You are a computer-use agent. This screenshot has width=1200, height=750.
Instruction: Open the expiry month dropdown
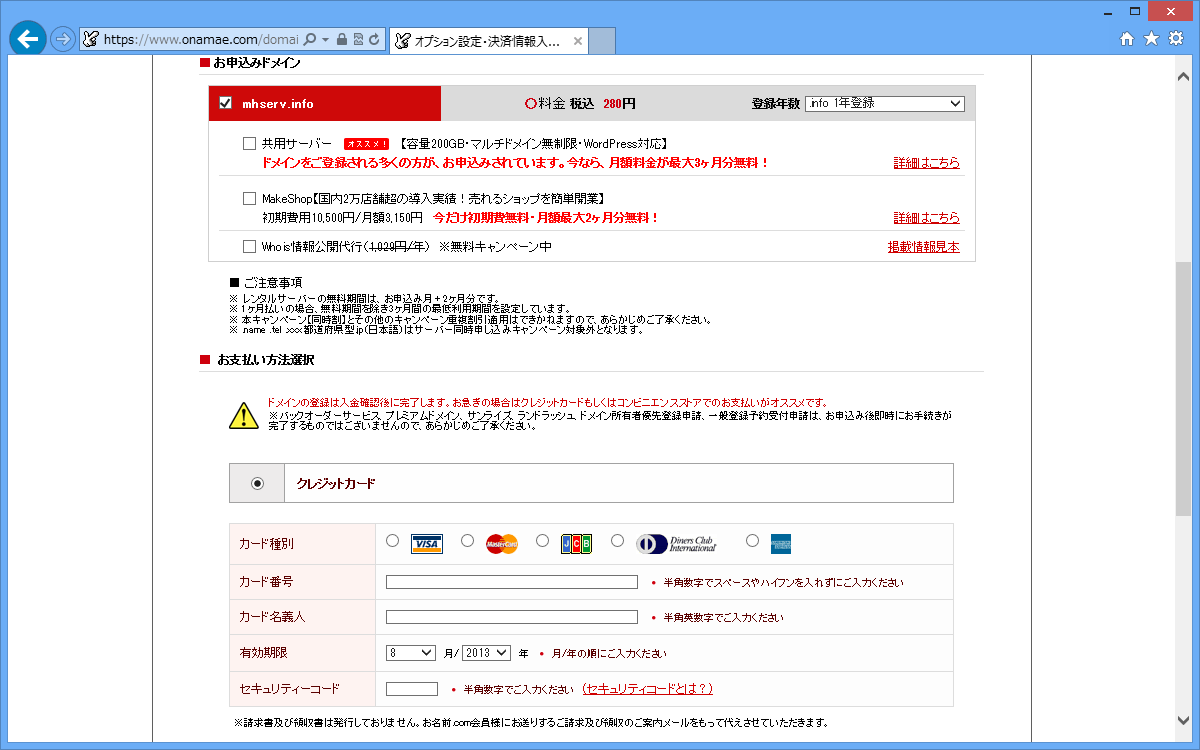click(x=411, y=653)
